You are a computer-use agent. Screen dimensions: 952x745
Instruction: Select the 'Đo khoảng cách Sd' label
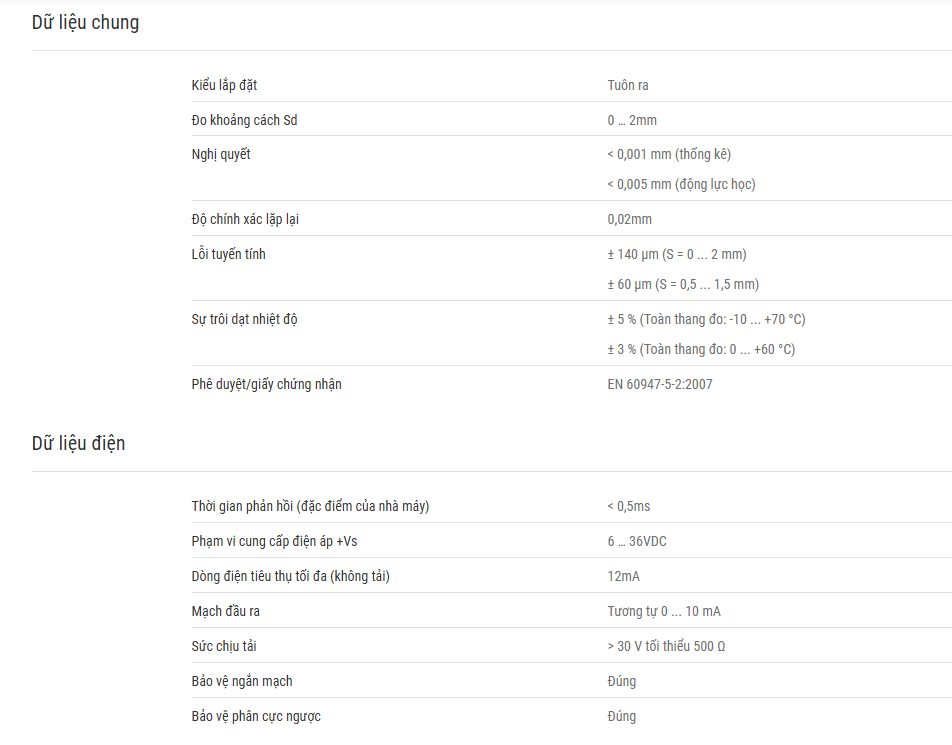tap(244, 120)
